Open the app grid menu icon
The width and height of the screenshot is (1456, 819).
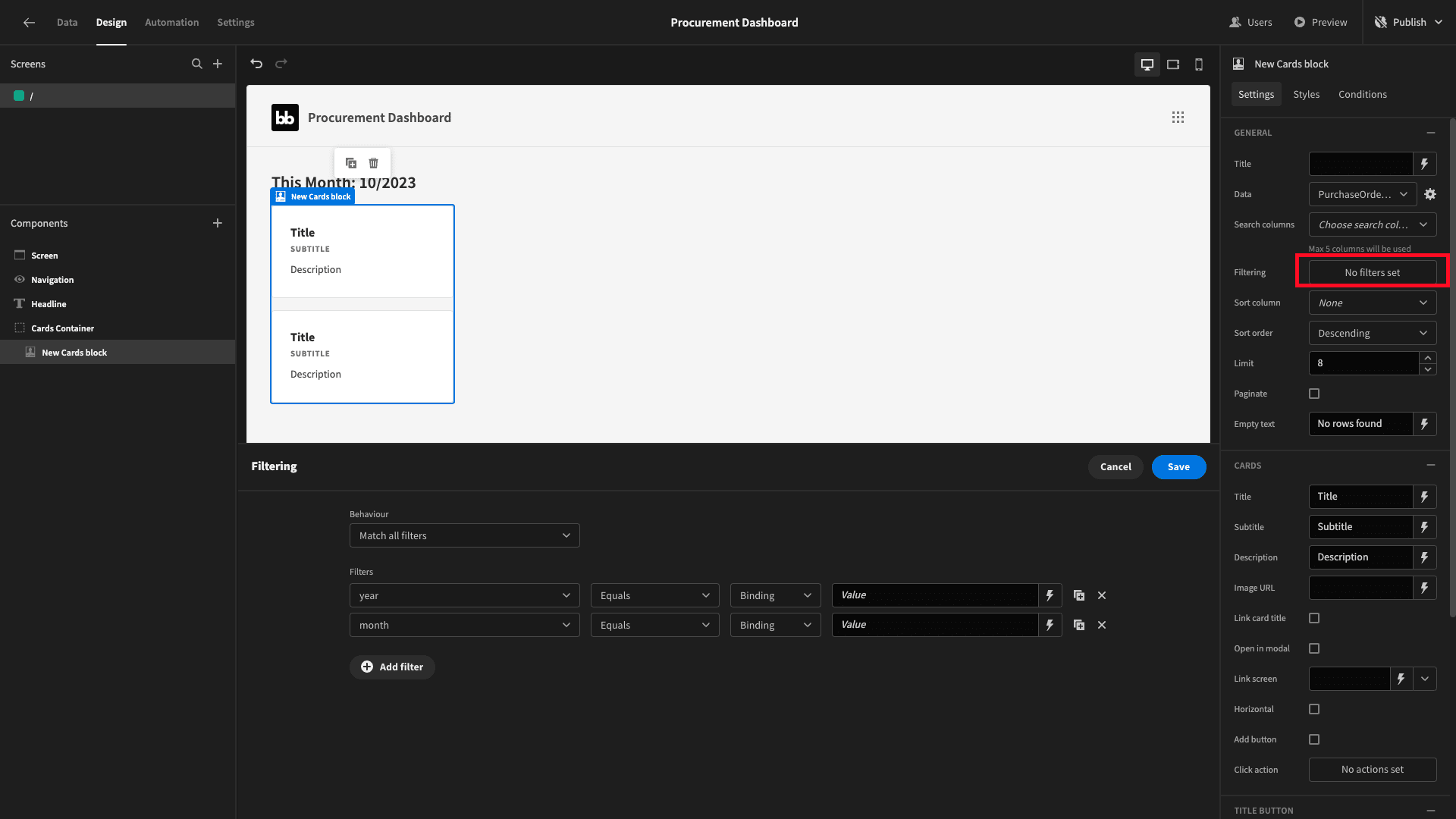click(x=1178, y=118)
